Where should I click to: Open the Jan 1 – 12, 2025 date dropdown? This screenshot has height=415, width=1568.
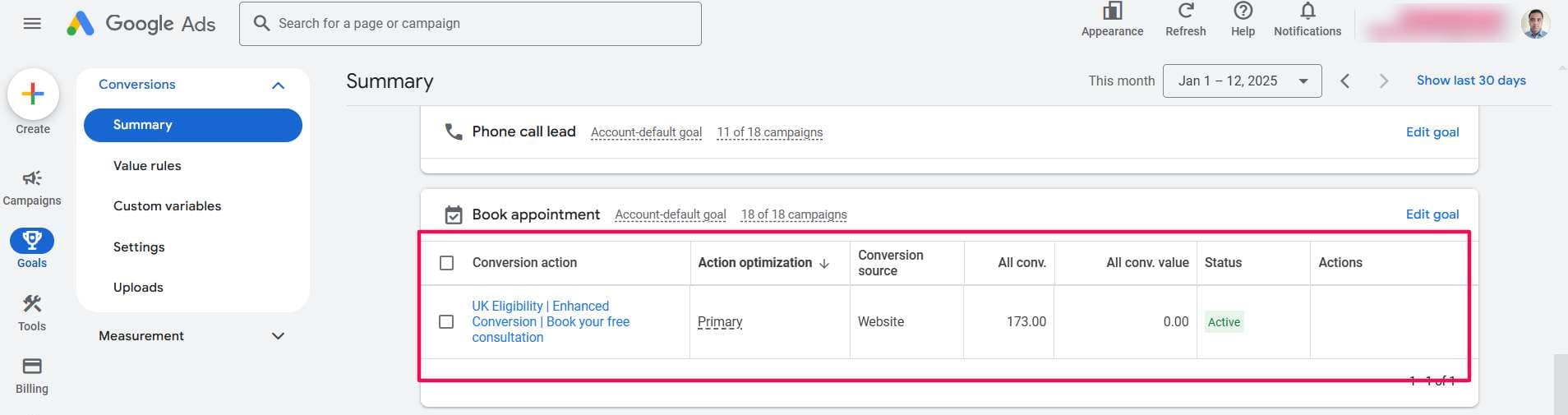(x=1242, y=81)
